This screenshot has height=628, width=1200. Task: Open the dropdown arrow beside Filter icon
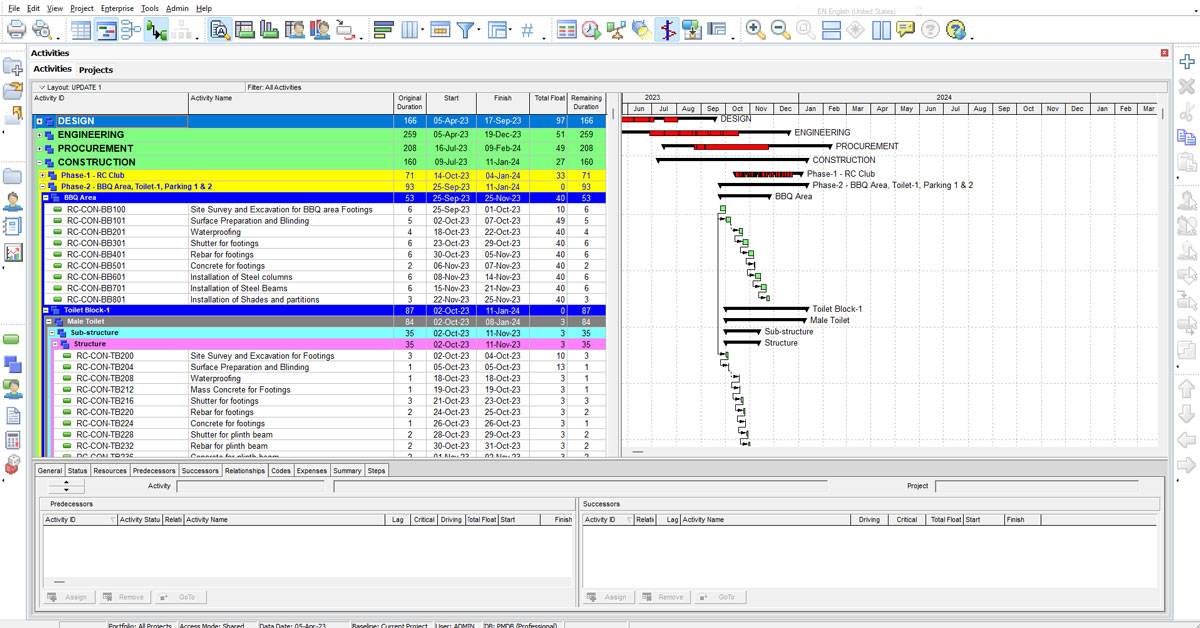coord(479,30)
